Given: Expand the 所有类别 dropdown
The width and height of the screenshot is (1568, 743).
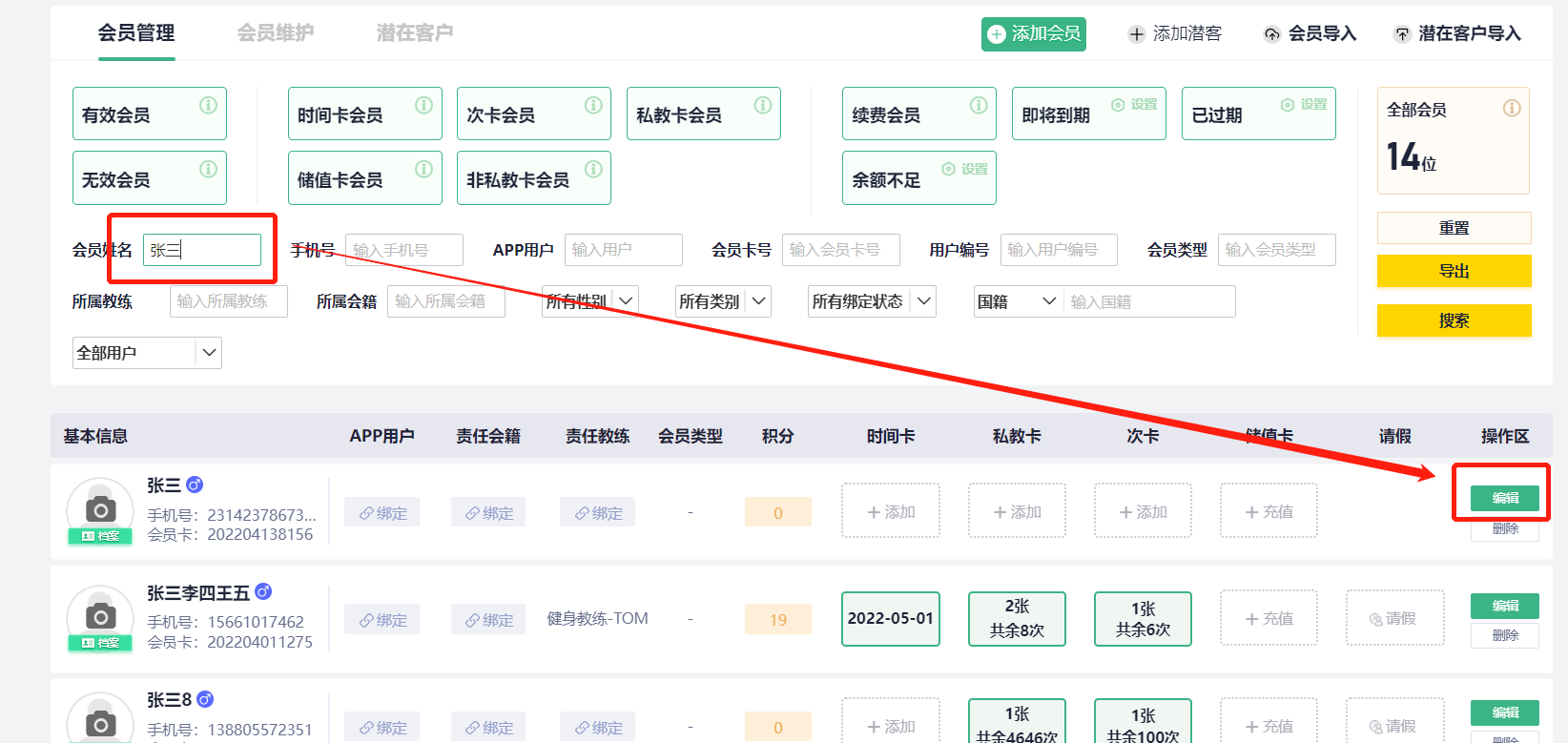Looking at the screenshot, I should pos(722,301).
